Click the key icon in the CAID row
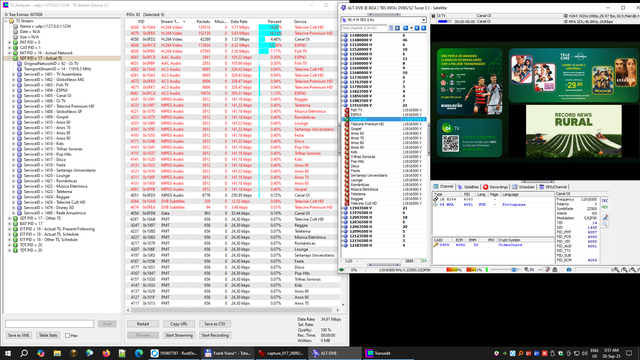Viewport: 640px width, 360px height. click(436, 245)
